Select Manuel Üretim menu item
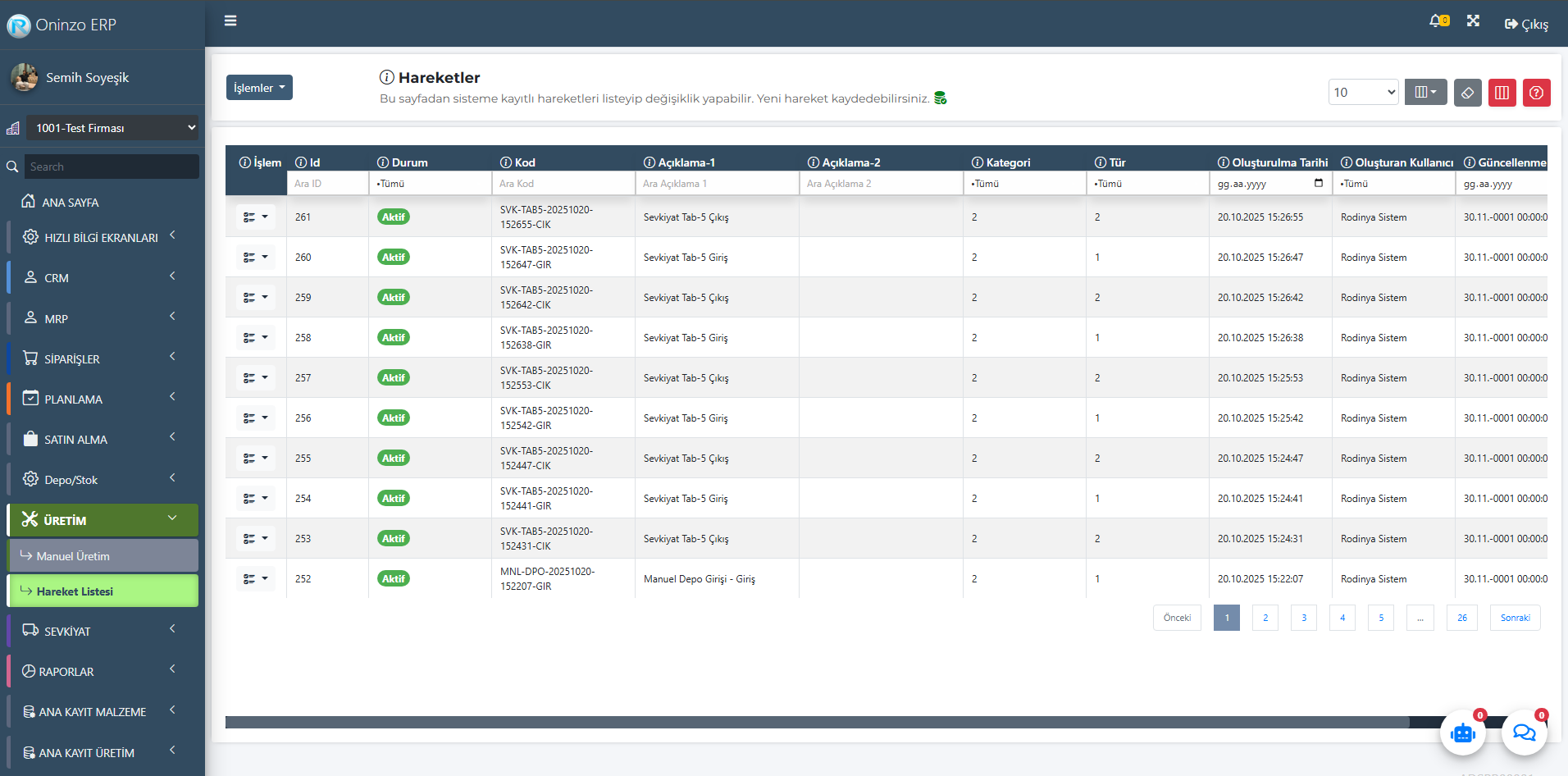Screen dimensions: 1568x776 [x=103, y=556]
